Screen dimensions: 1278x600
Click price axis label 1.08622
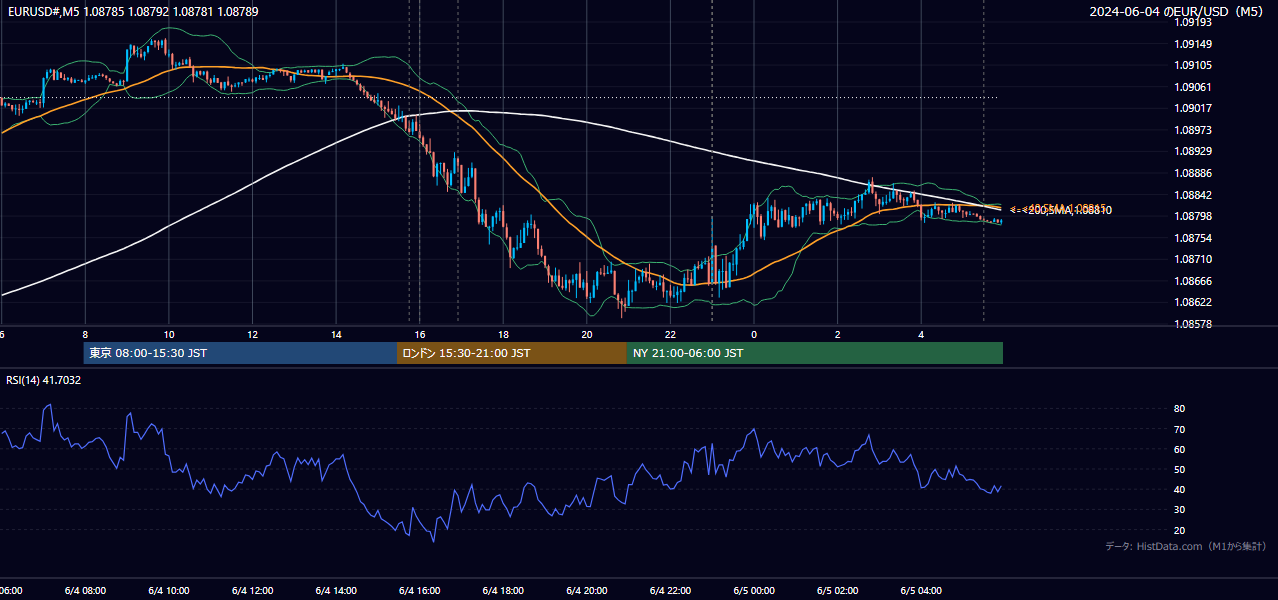pyautogui.click(x=1193, y=302)
